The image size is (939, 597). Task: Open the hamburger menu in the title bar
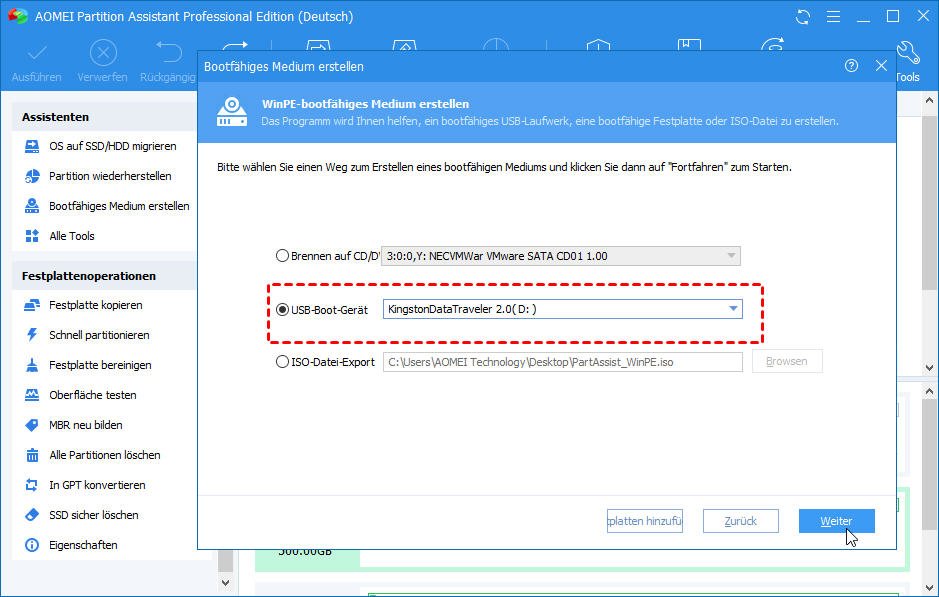[833, 17]
